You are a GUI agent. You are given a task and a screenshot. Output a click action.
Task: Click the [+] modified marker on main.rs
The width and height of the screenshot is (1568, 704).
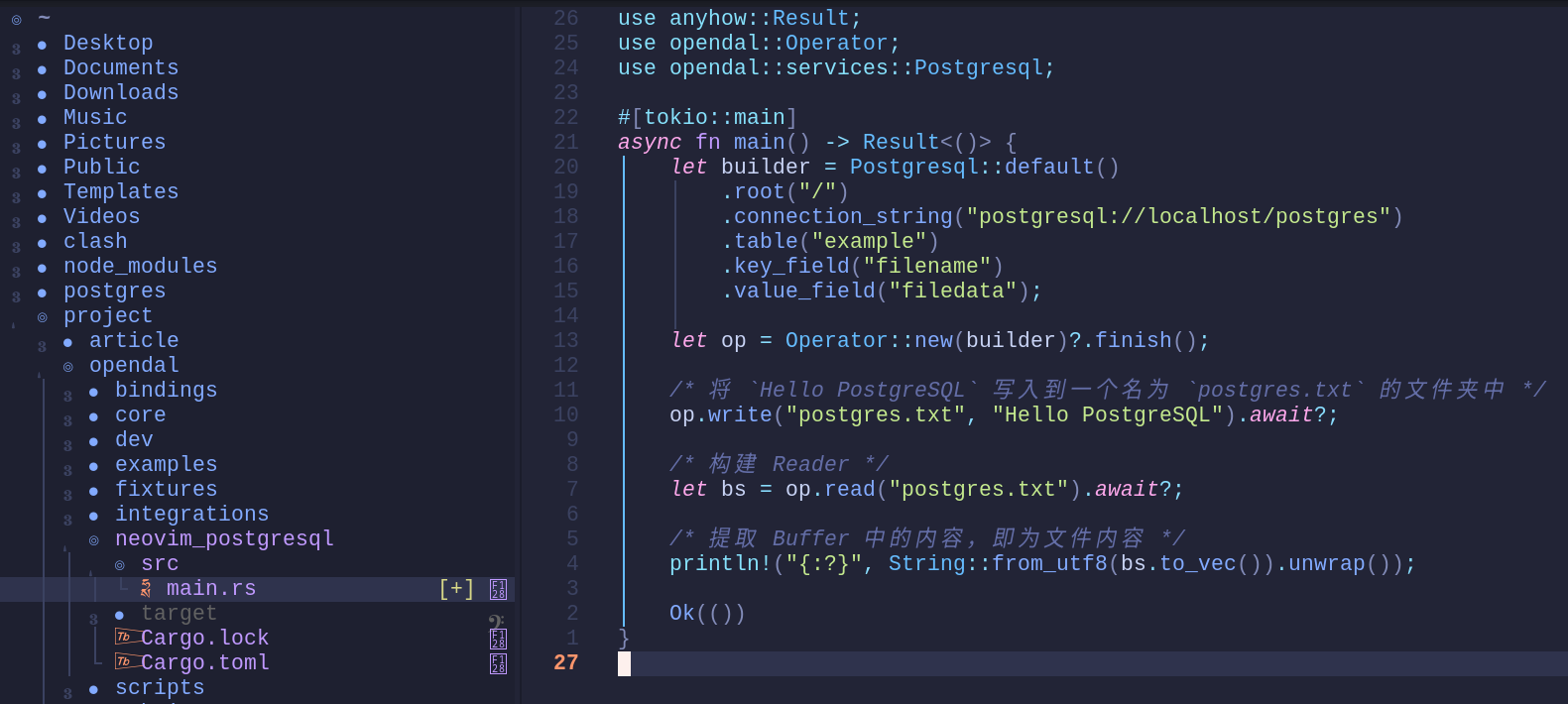(x=456, y=589)
